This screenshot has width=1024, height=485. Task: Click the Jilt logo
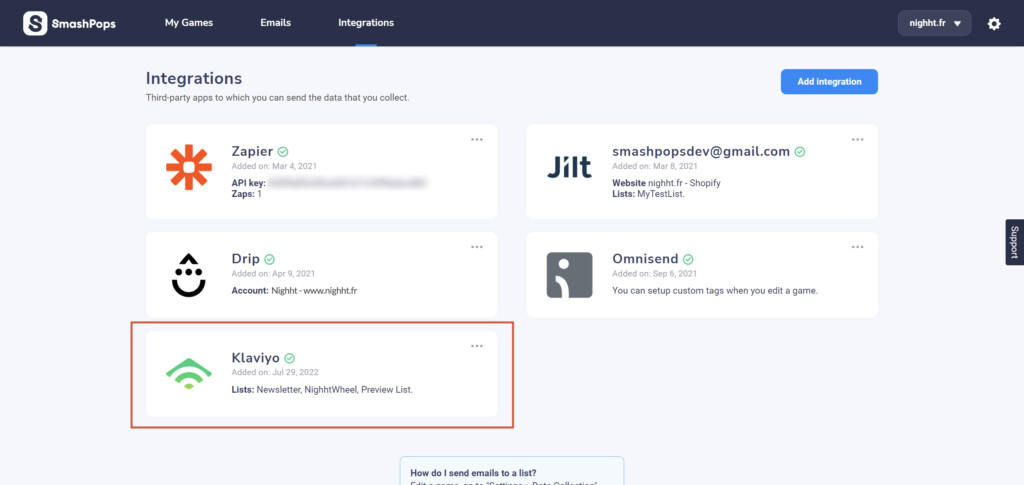coord(569,167)
